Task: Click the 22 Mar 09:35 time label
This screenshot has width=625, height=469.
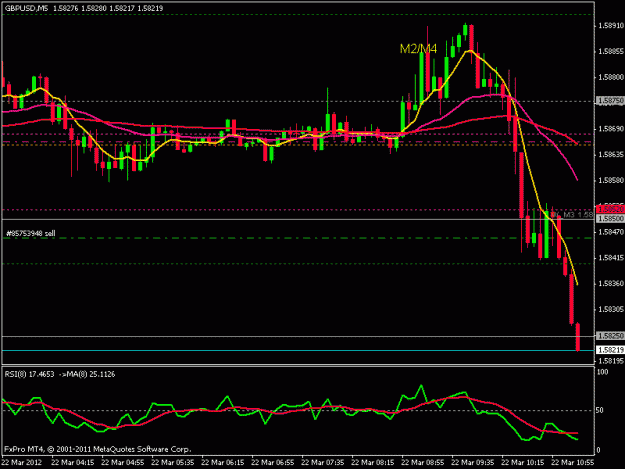Action: coord(473,463)
